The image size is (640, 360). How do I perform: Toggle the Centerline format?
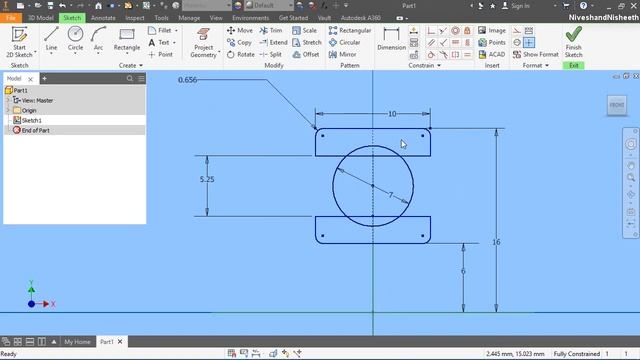[x=517, y=42]
